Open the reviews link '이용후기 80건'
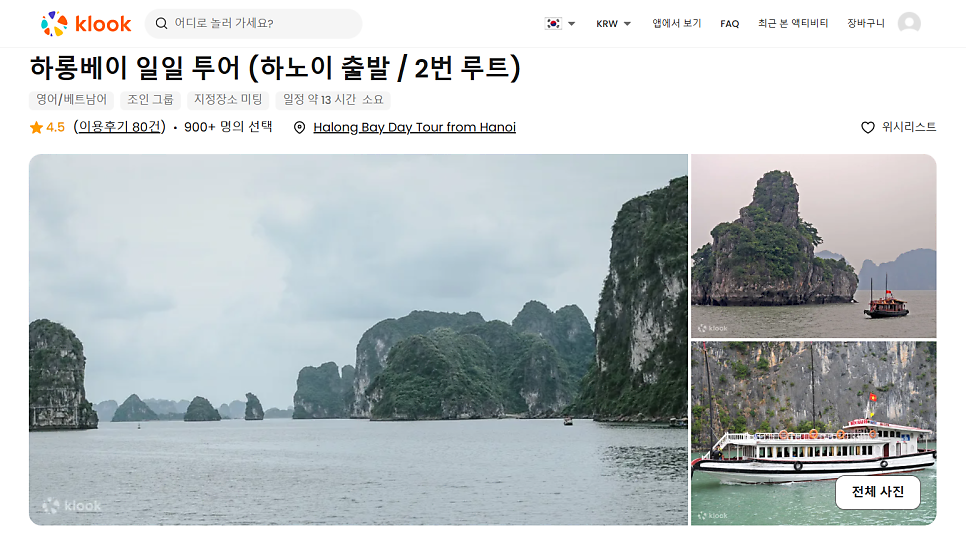 [120, 127]
